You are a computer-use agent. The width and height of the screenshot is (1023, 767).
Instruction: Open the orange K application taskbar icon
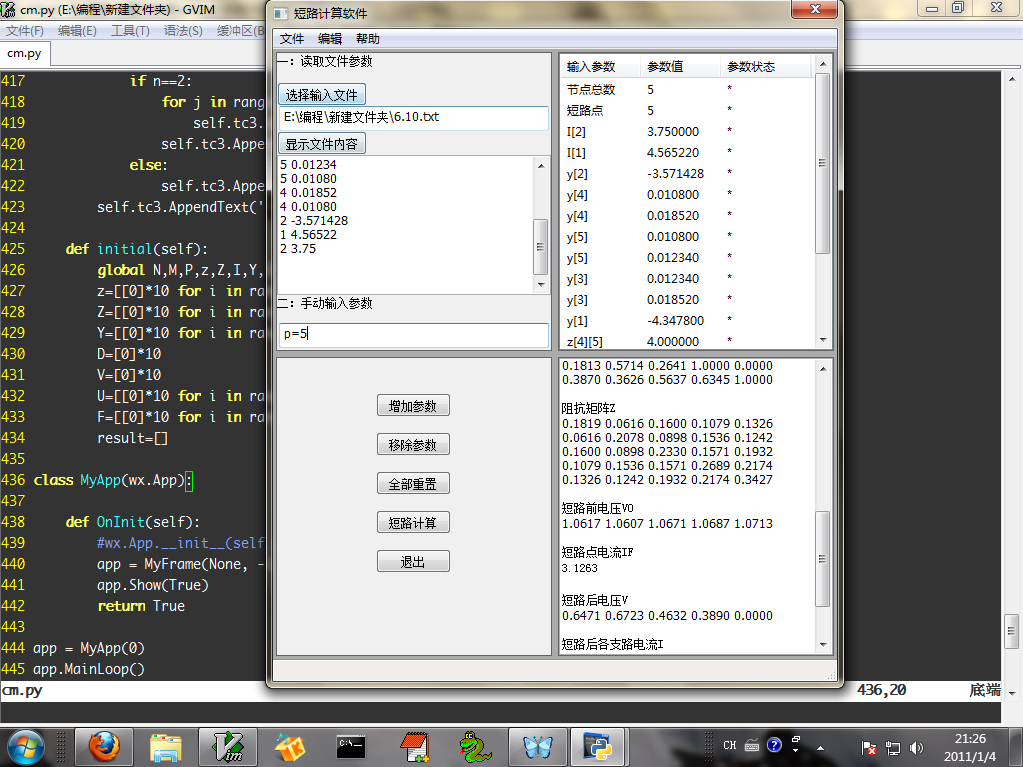290,747
